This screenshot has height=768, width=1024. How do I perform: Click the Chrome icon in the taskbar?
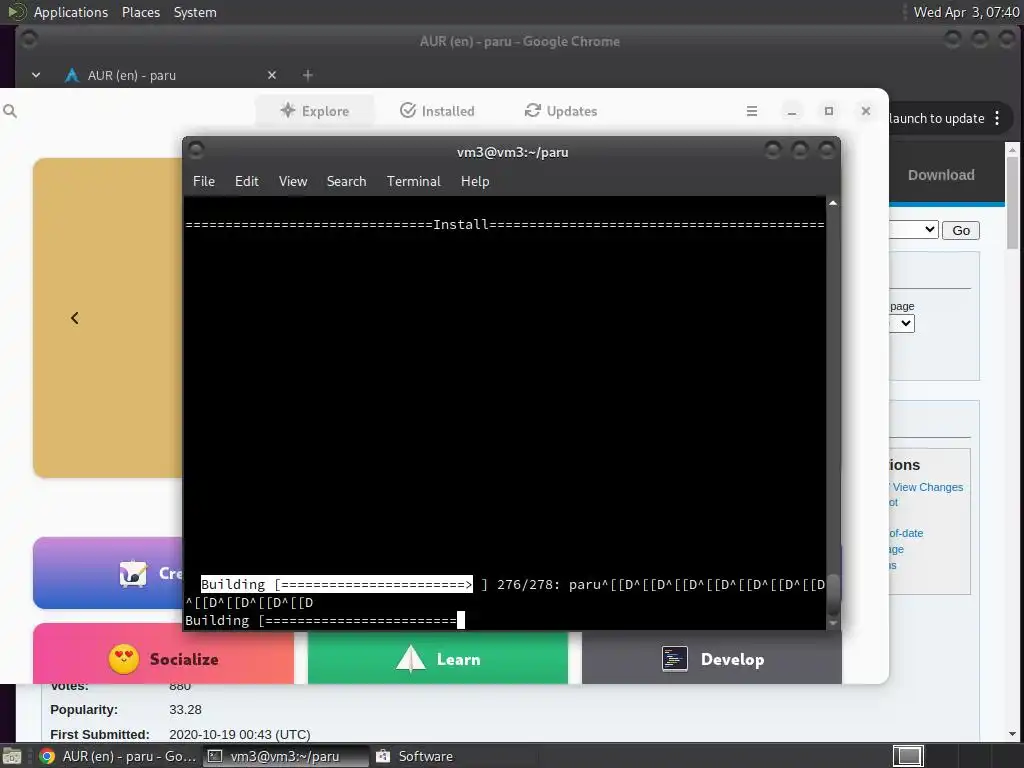click(47, 756)
